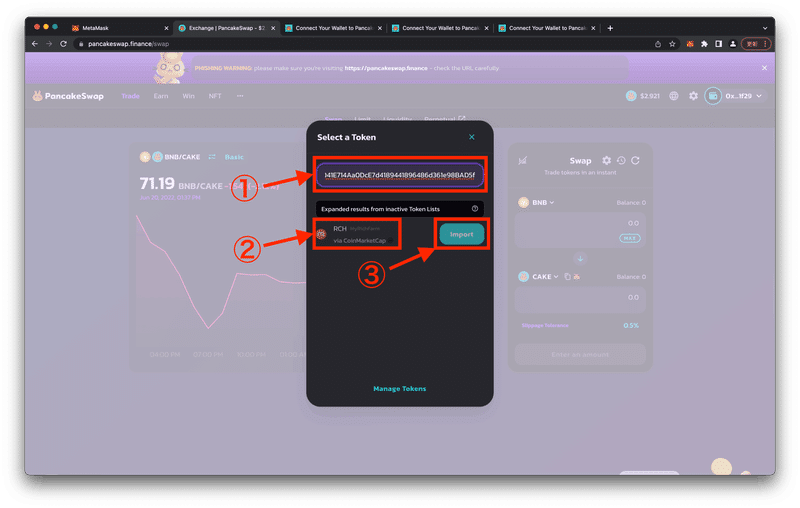Open Manage Tokens
800x508 pixels.
tap(399, 389)
